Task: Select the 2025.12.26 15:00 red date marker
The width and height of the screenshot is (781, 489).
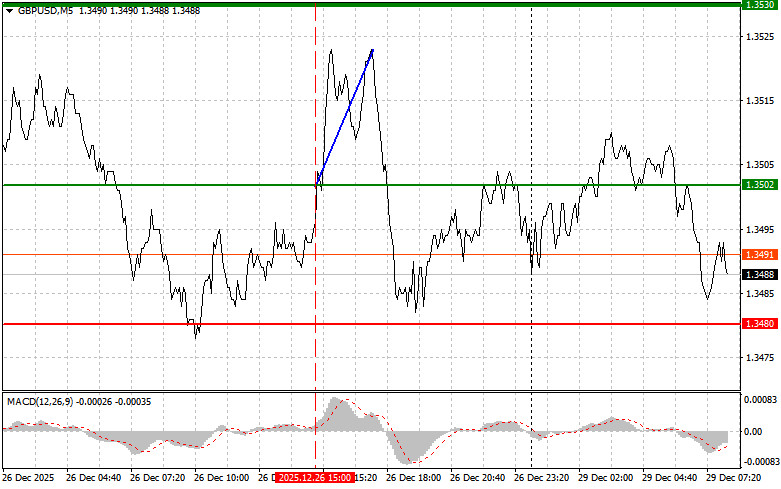Action: (x=314, y=478)
